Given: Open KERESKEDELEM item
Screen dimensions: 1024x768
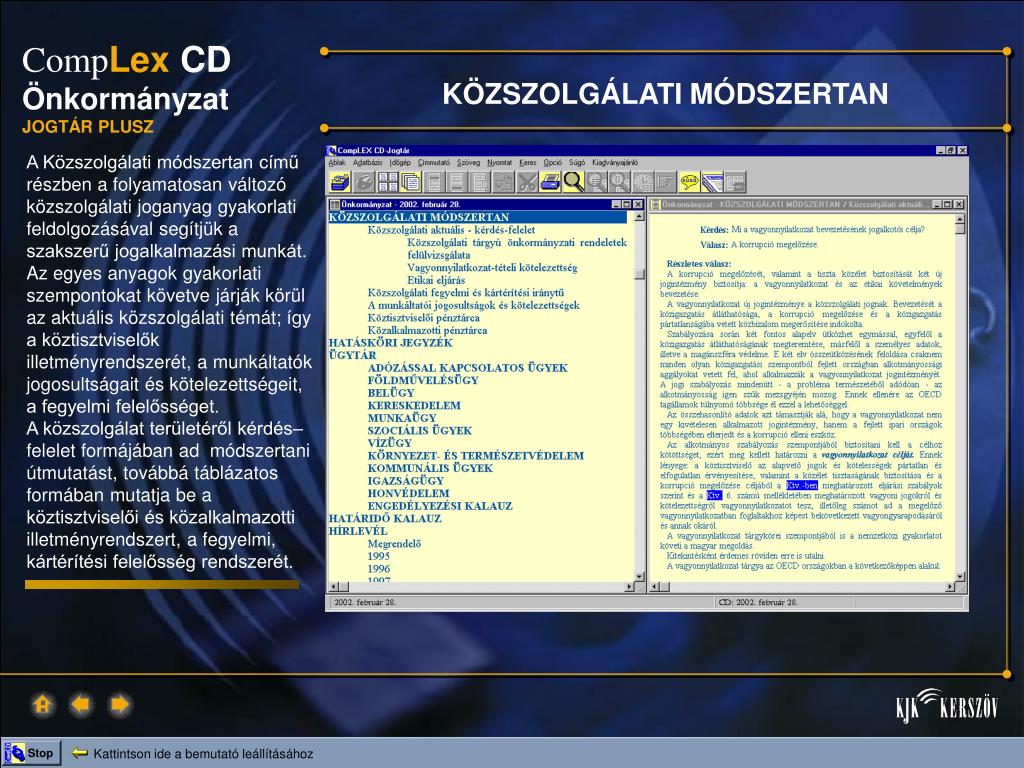Looking at the screenshot, I should tap(414, 406).
